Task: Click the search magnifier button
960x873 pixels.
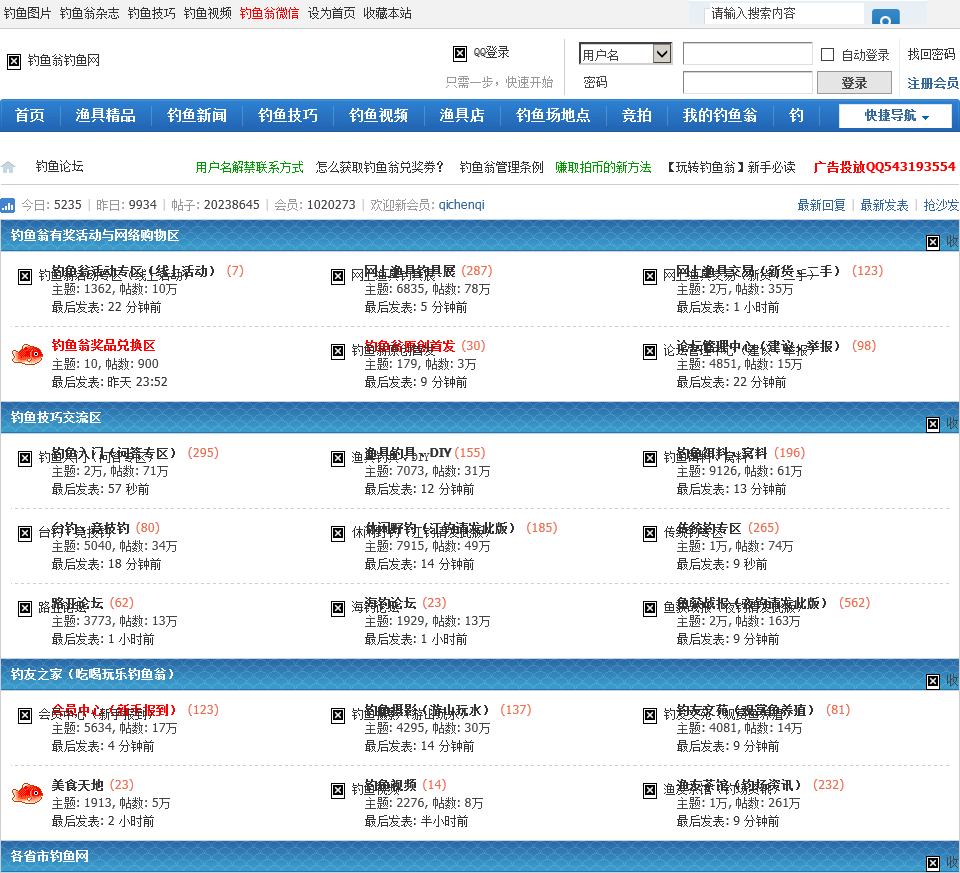Action: (885, 18)
